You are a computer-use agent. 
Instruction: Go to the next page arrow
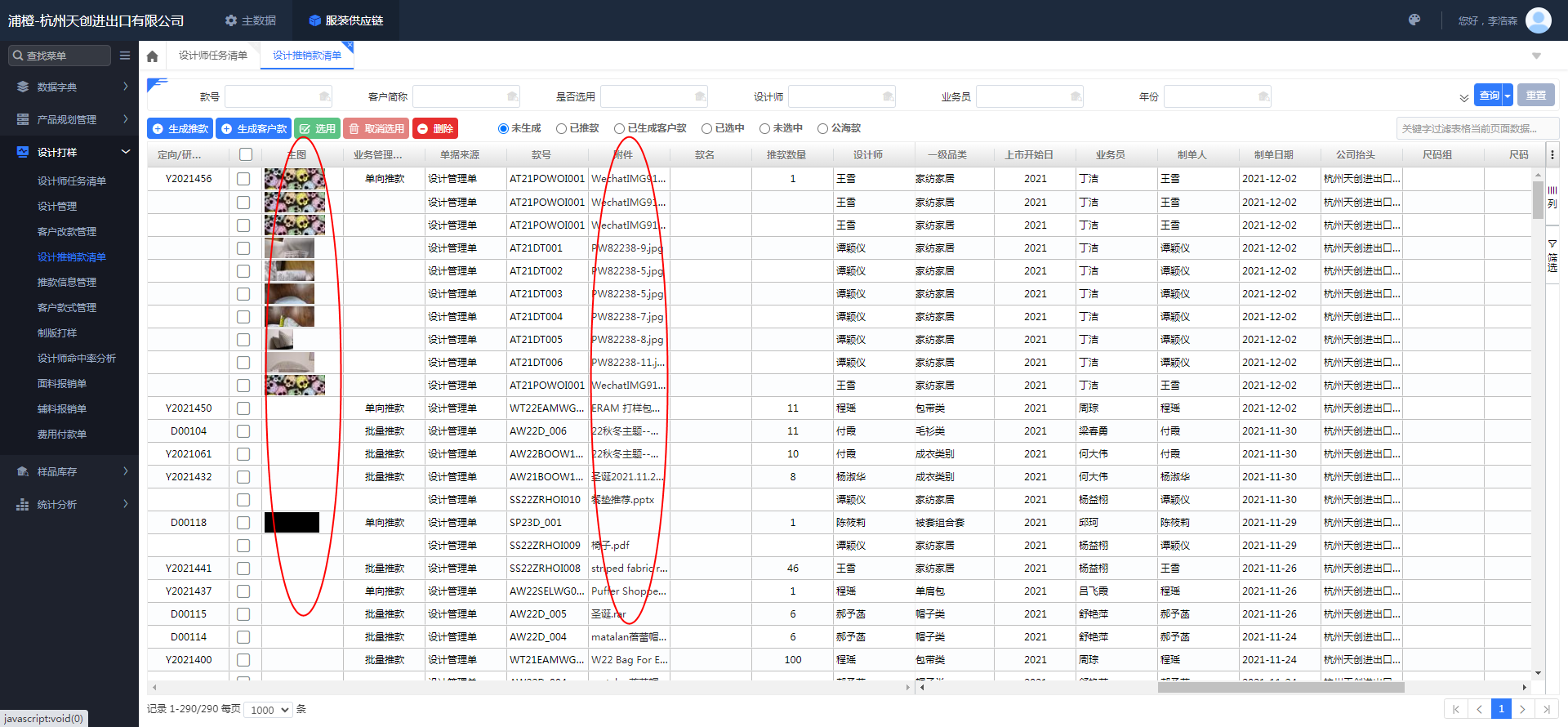tap(1523, 709)
